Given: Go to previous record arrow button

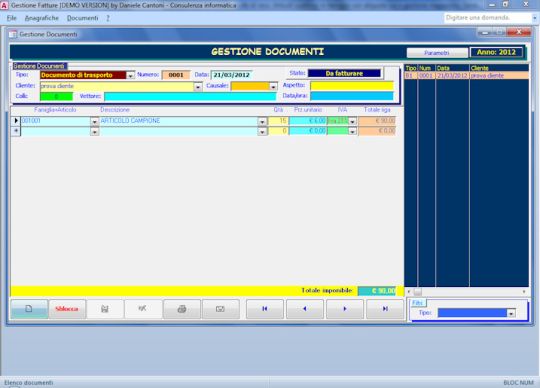Looking at the screenshot, I should pyautogui.click(x=305, y=309).
